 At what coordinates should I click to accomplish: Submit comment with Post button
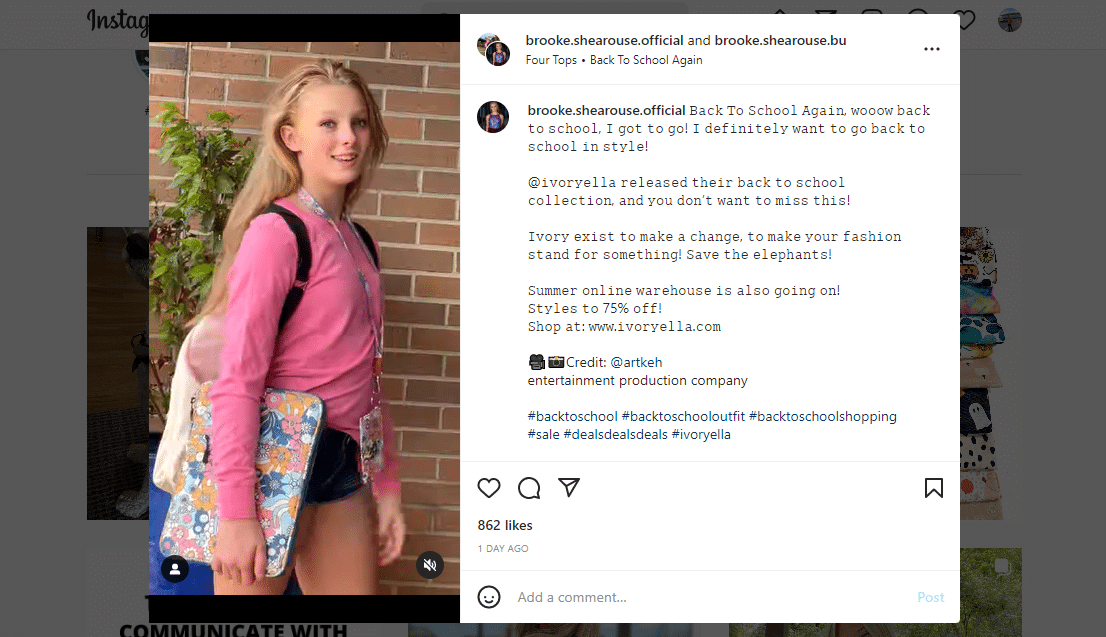930,597
